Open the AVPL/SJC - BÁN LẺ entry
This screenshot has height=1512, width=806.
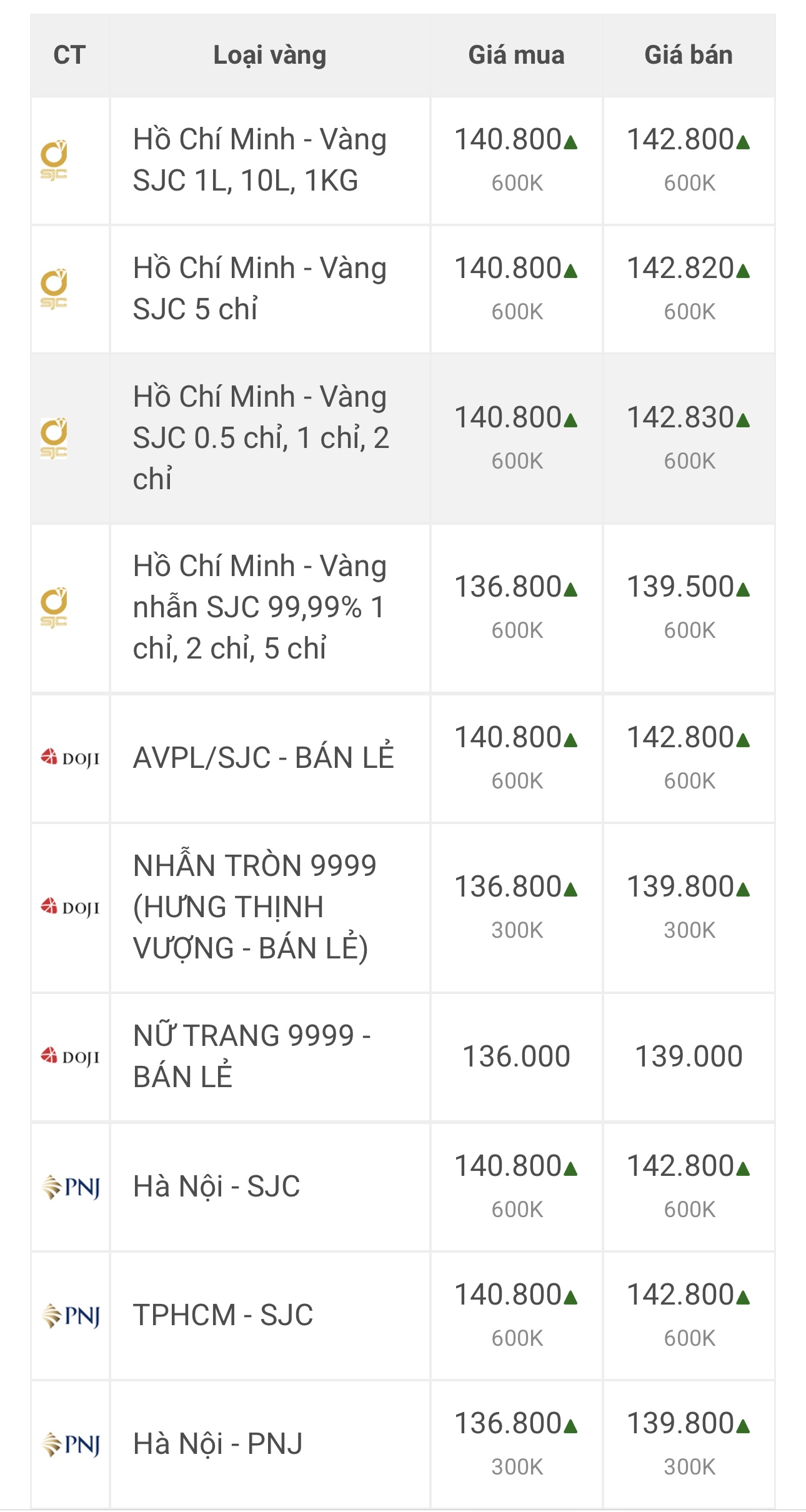click(x=264, y=758)
